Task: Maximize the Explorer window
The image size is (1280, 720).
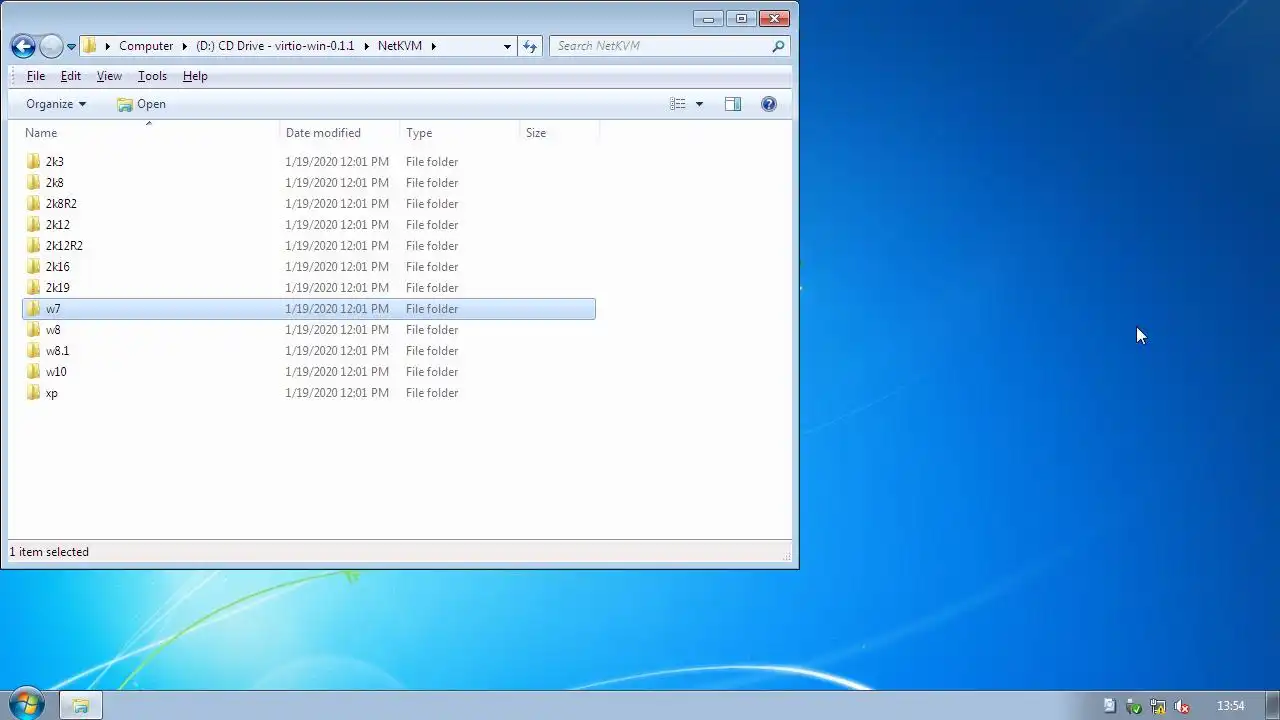Action: pyautogui.click(x=741, y=18)
